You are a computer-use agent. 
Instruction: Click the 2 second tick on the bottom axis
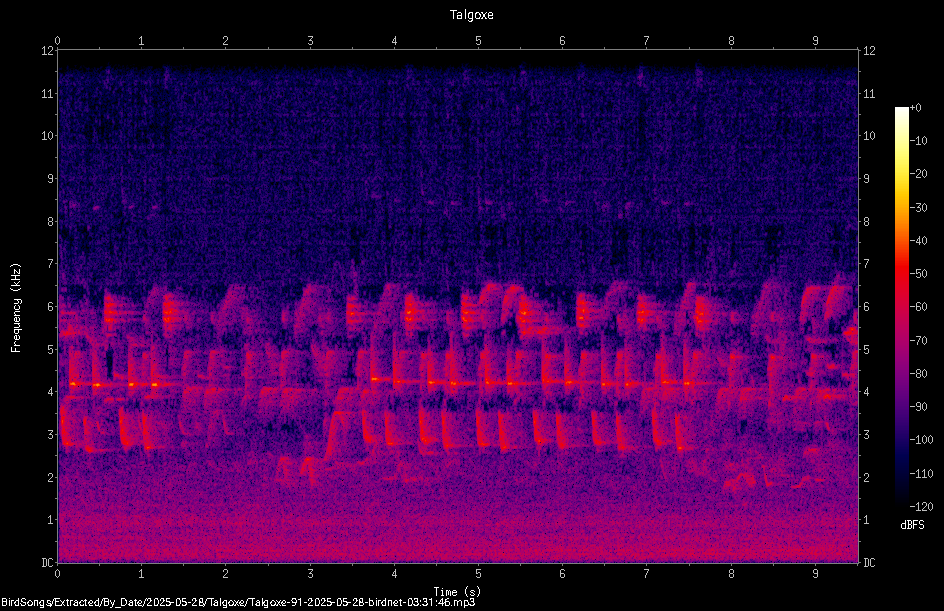point(225,574)
